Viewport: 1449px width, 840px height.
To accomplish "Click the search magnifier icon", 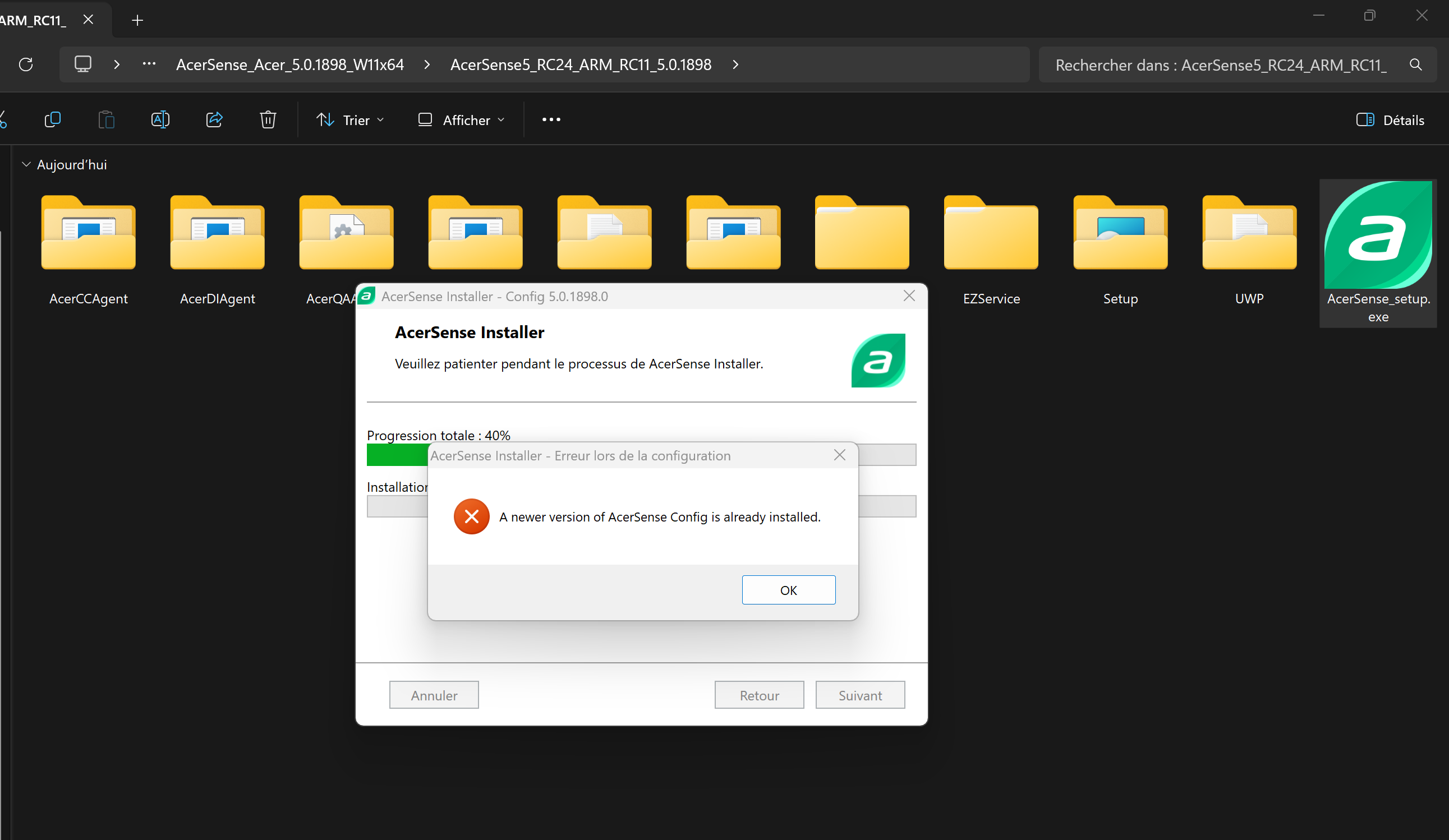I will [1416, 65].
